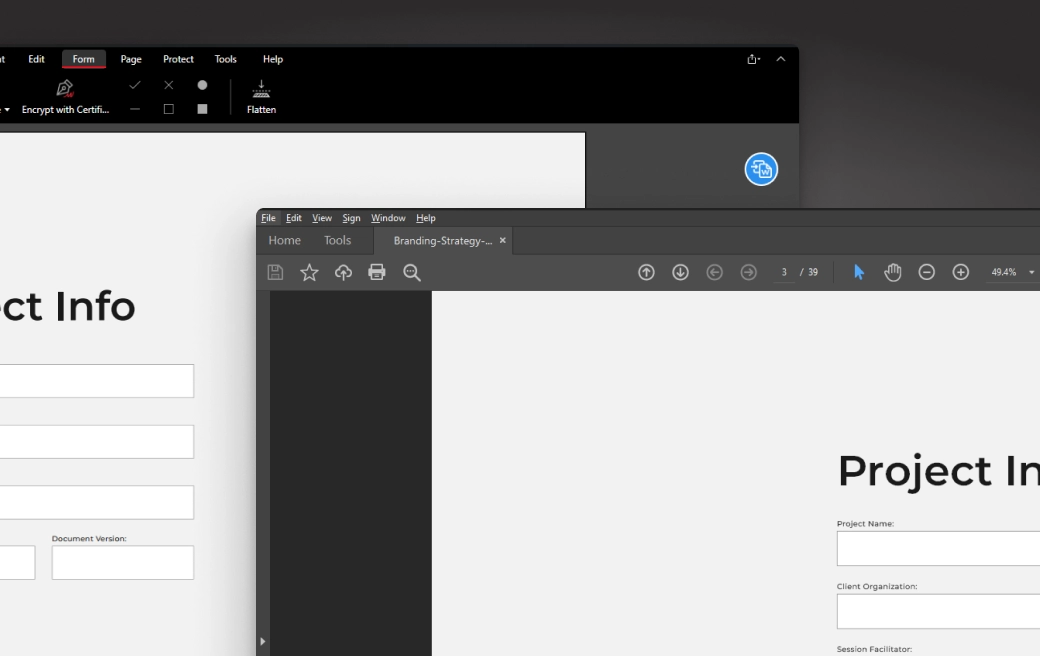Click the zoom out minus icon
The width and height of the screenshot is (1040, 656).
pyautogui.click(x=927, y=272)
